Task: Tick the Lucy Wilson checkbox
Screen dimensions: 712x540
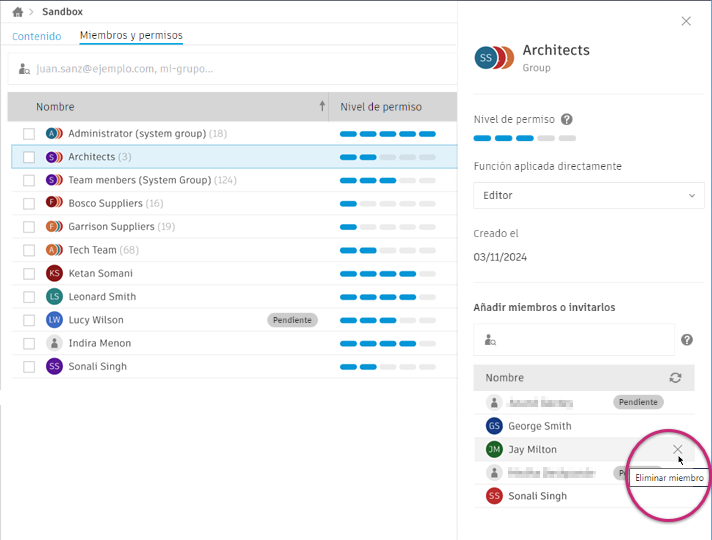Action: click(x=29, y=320)
